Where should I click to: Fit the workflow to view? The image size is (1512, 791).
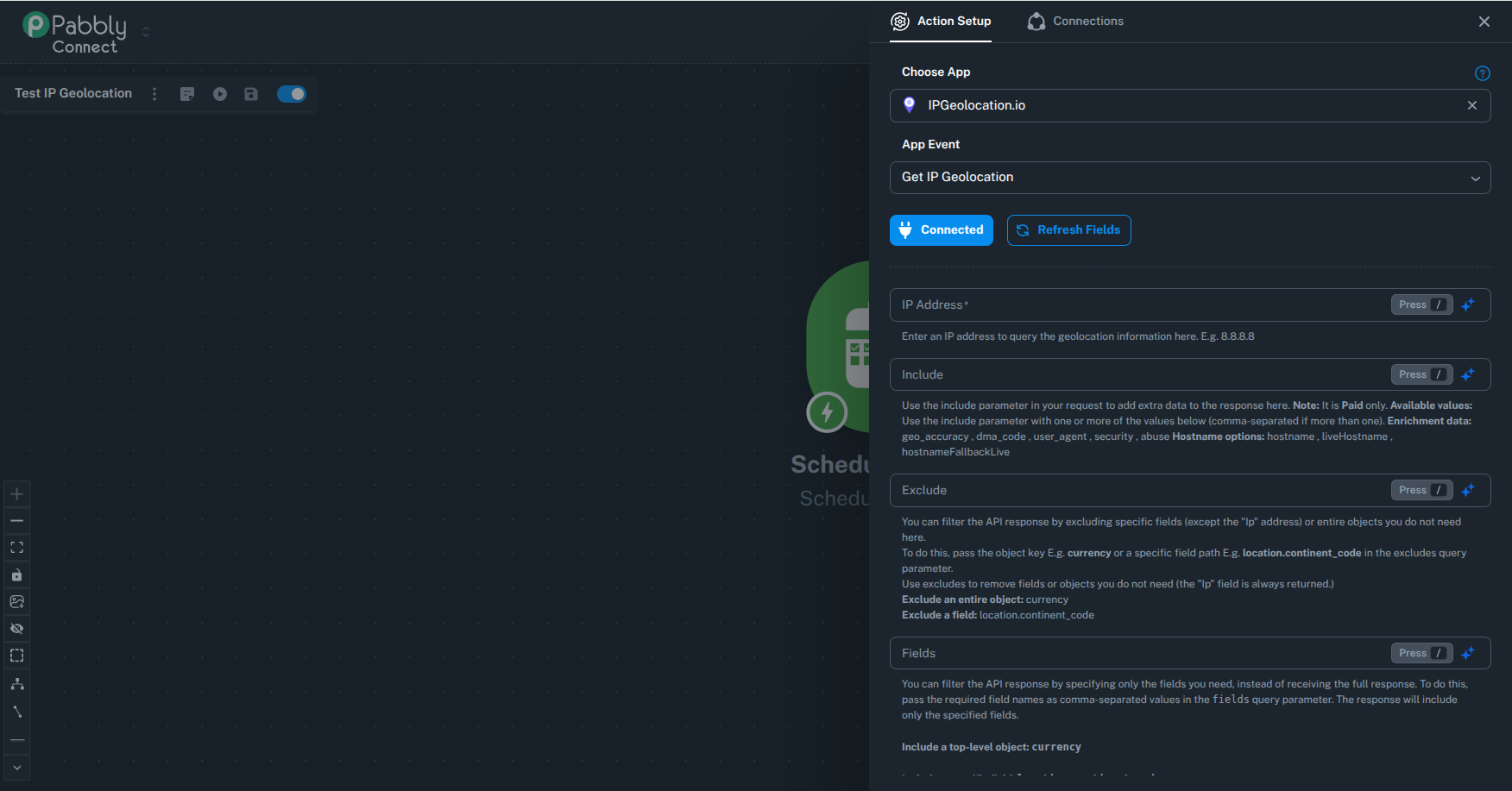[x=16, y=548]
